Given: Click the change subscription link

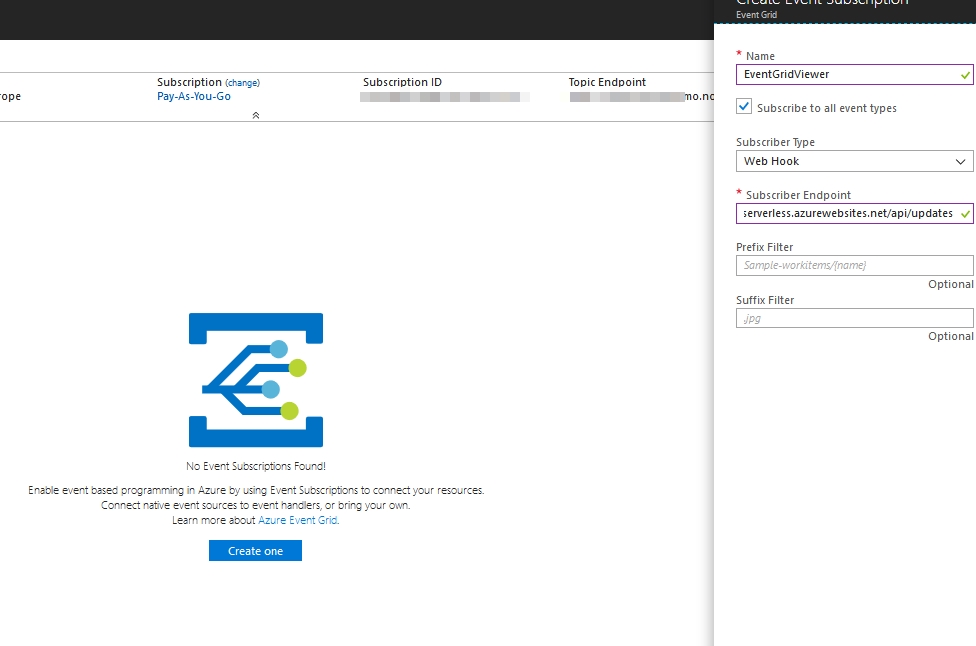Looking at the screenshot, I should point(243,83).
